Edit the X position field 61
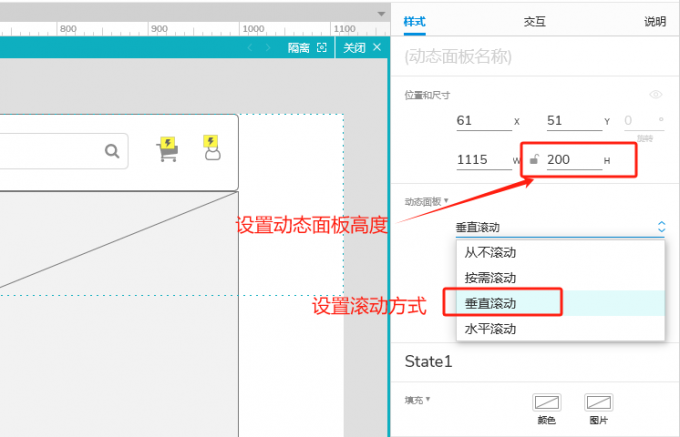The height and width of the screenshot is (437, 680). [x=484, y=121]
